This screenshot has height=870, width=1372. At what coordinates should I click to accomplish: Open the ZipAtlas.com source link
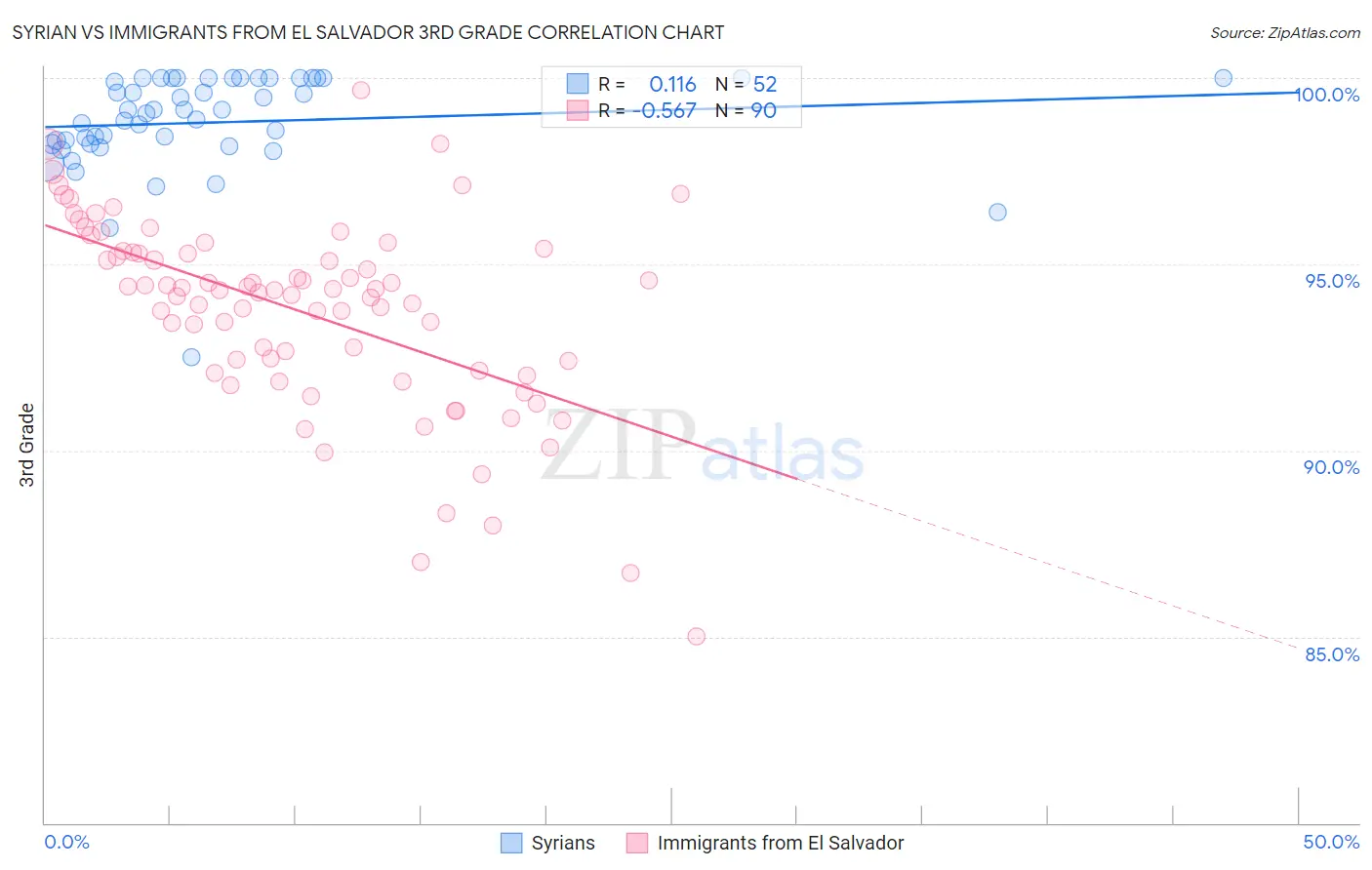(x=1285, y=32)
